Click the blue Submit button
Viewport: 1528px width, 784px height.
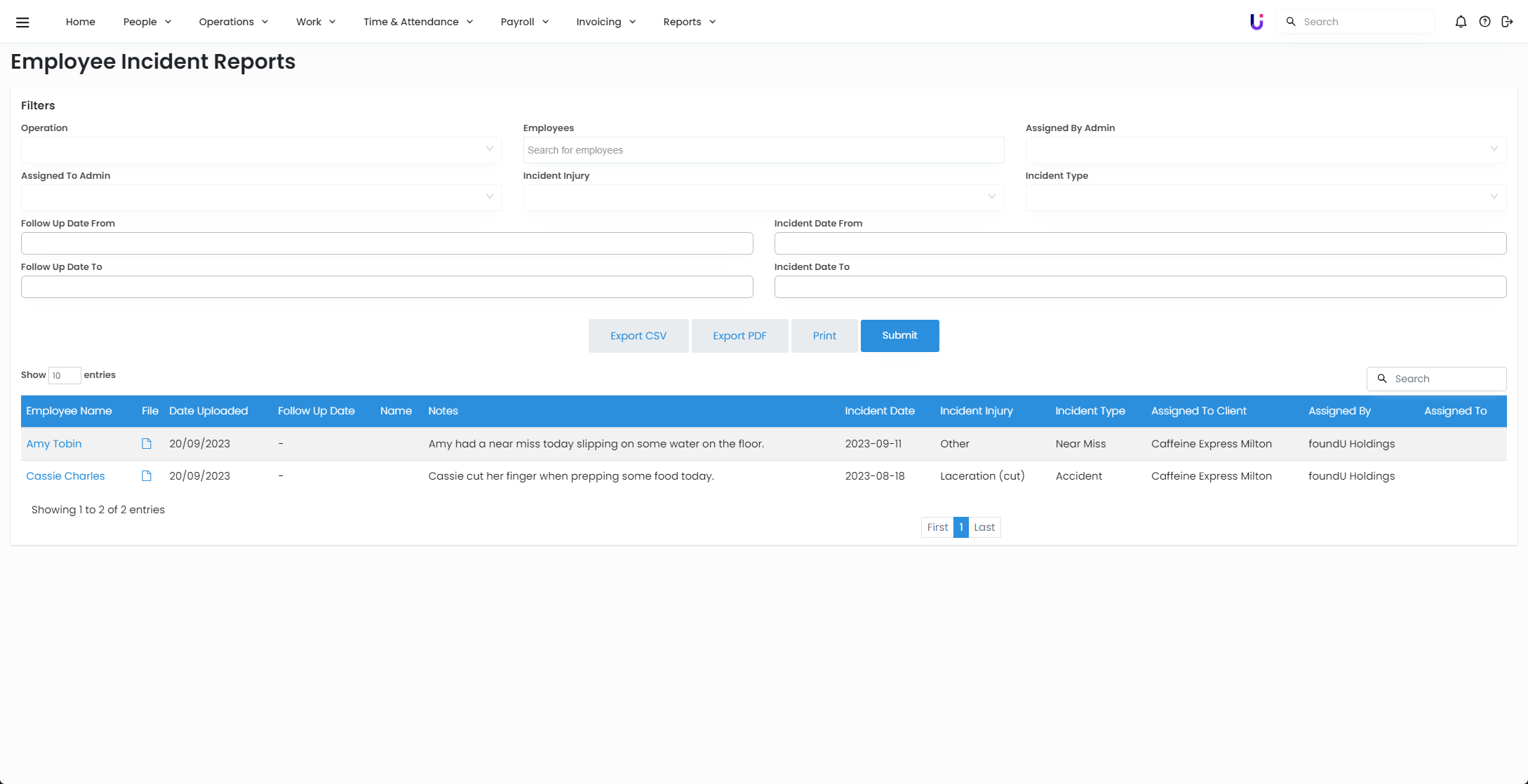coord(899,336)
